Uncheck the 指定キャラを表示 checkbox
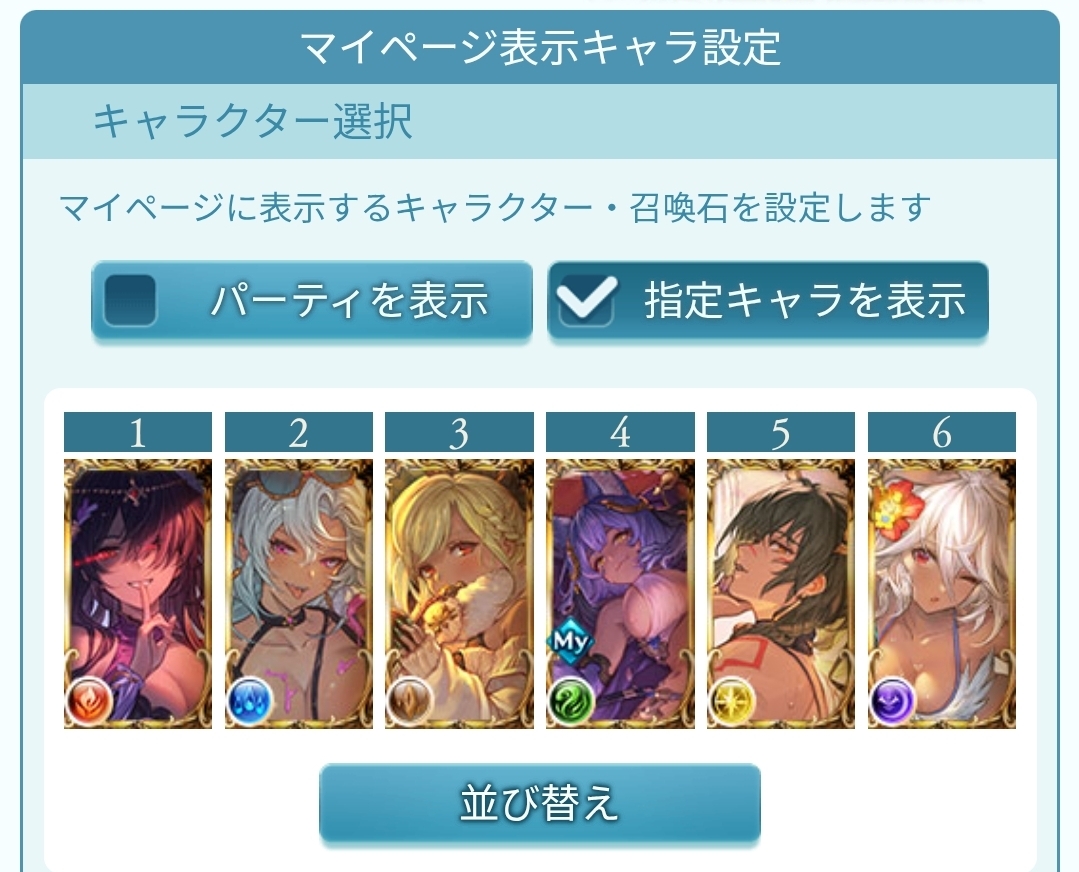The image size is (1079, 872). click(586, 300)
